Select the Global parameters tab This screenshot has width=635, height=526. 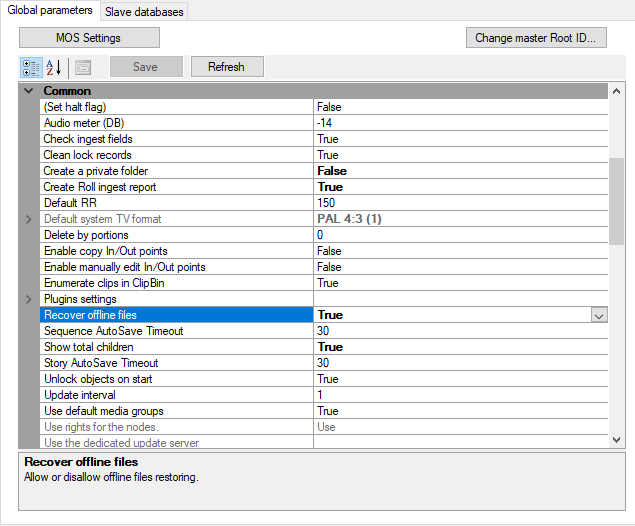50,10
